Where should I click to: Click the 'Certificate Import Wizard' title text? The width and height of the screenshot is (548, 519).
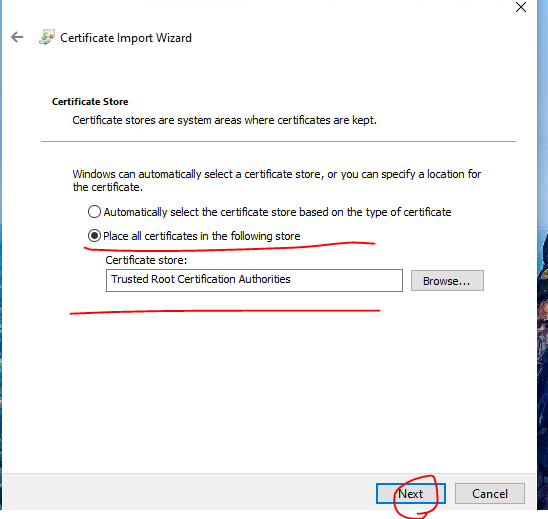click(x=126, y=38)
